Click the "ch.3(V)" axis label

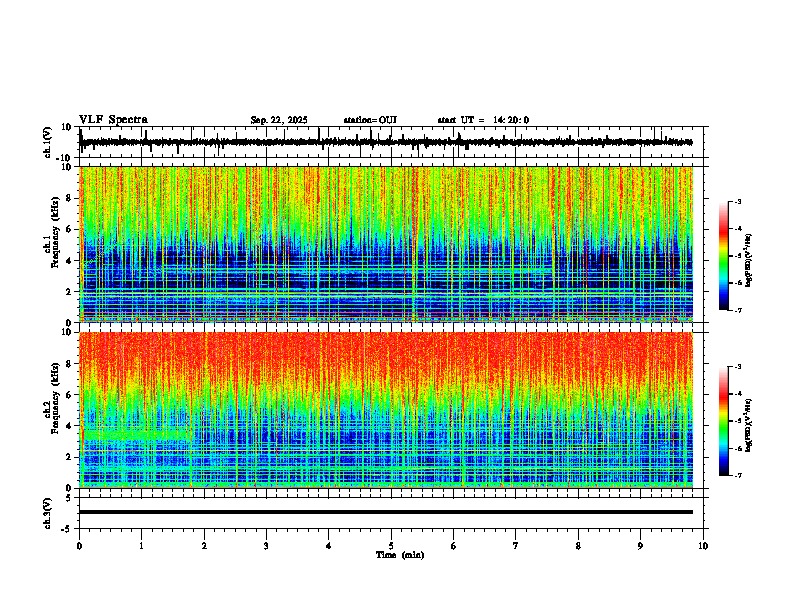pos(48,513)
